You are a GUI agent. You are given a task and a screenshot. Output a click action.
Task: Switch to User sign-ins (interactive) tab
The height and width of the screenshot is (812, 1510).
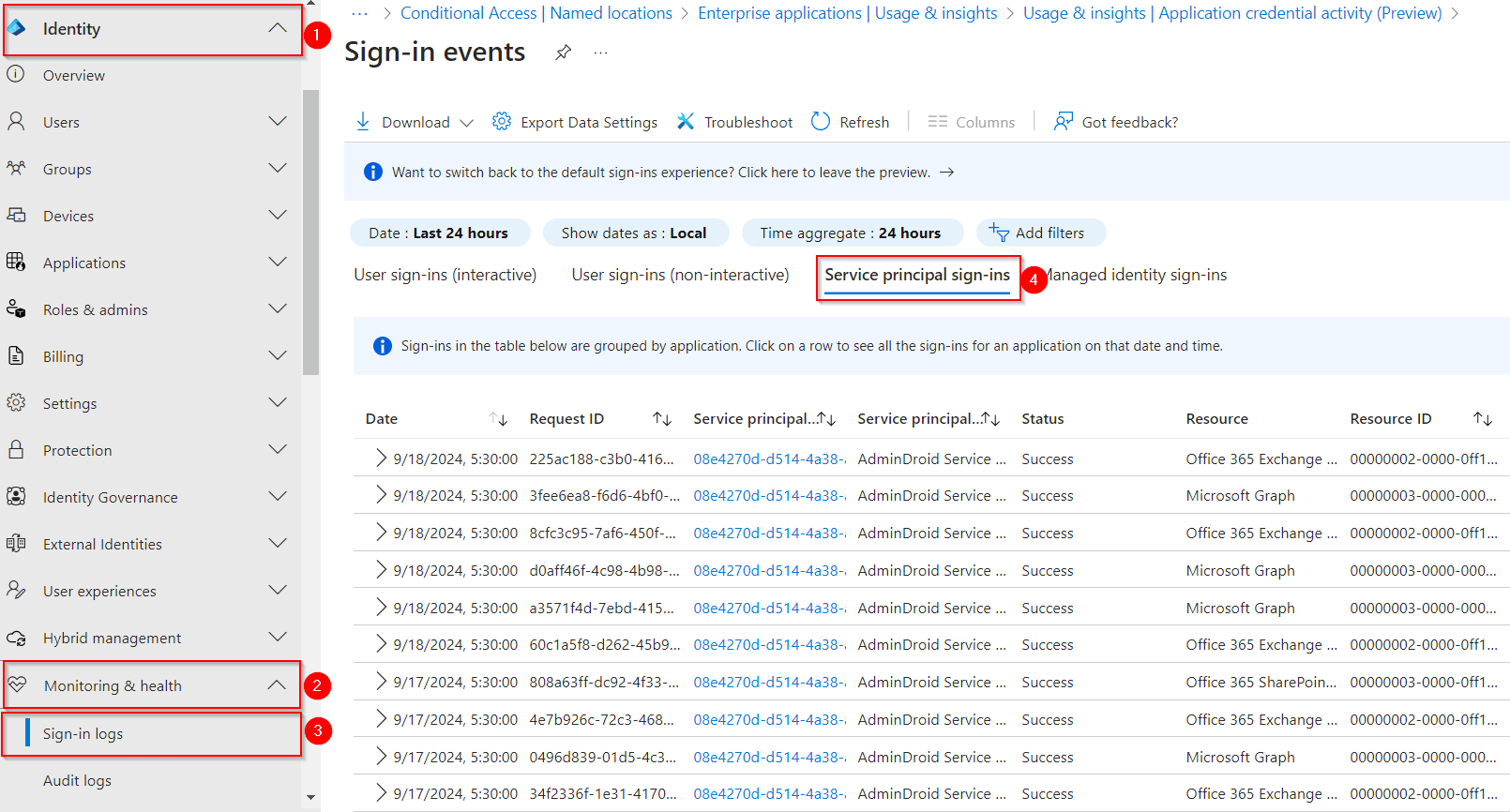pyautogui.click(x=445, y=275)
